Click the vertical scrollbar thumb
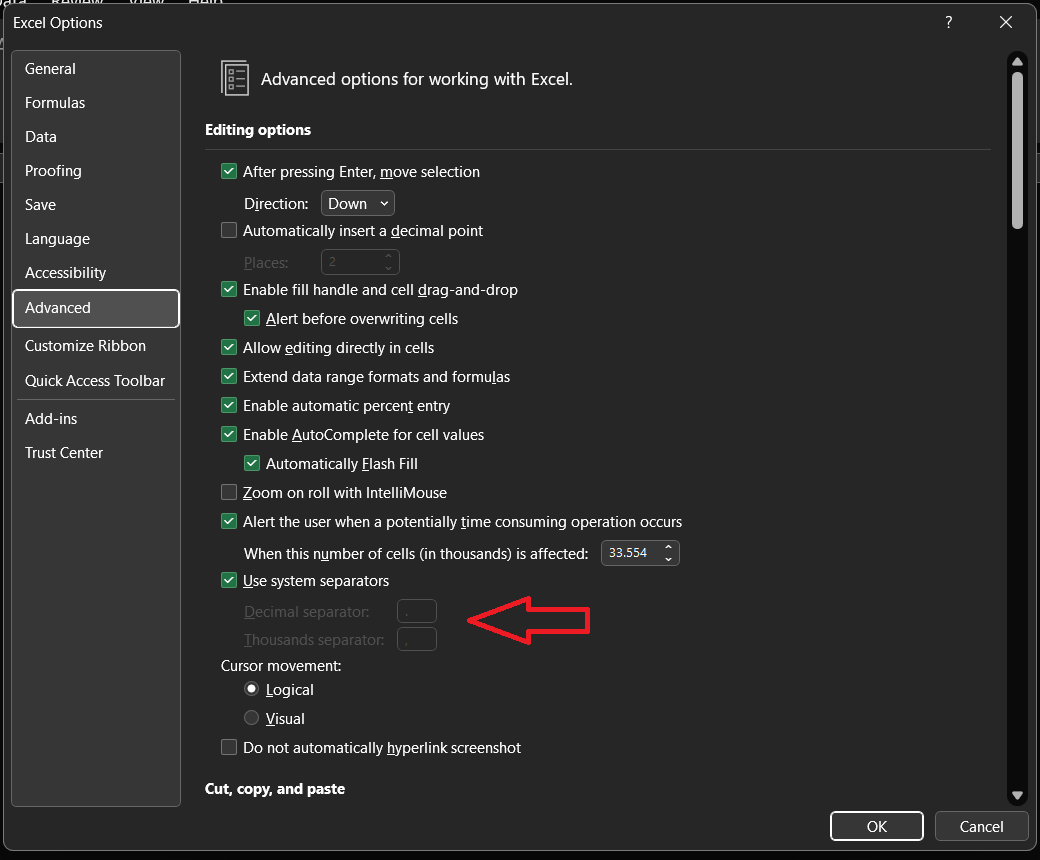Viewport: 1040px width, 860px height. (1017, 151)
